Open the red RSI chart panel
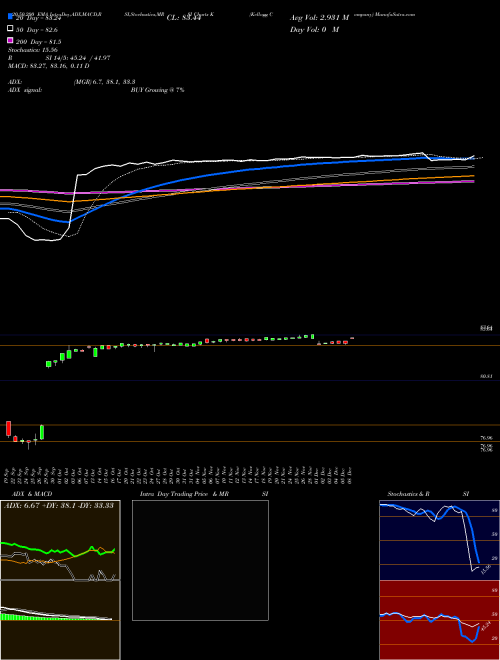The height and width of the screenshot is (660, 500). 439,620
